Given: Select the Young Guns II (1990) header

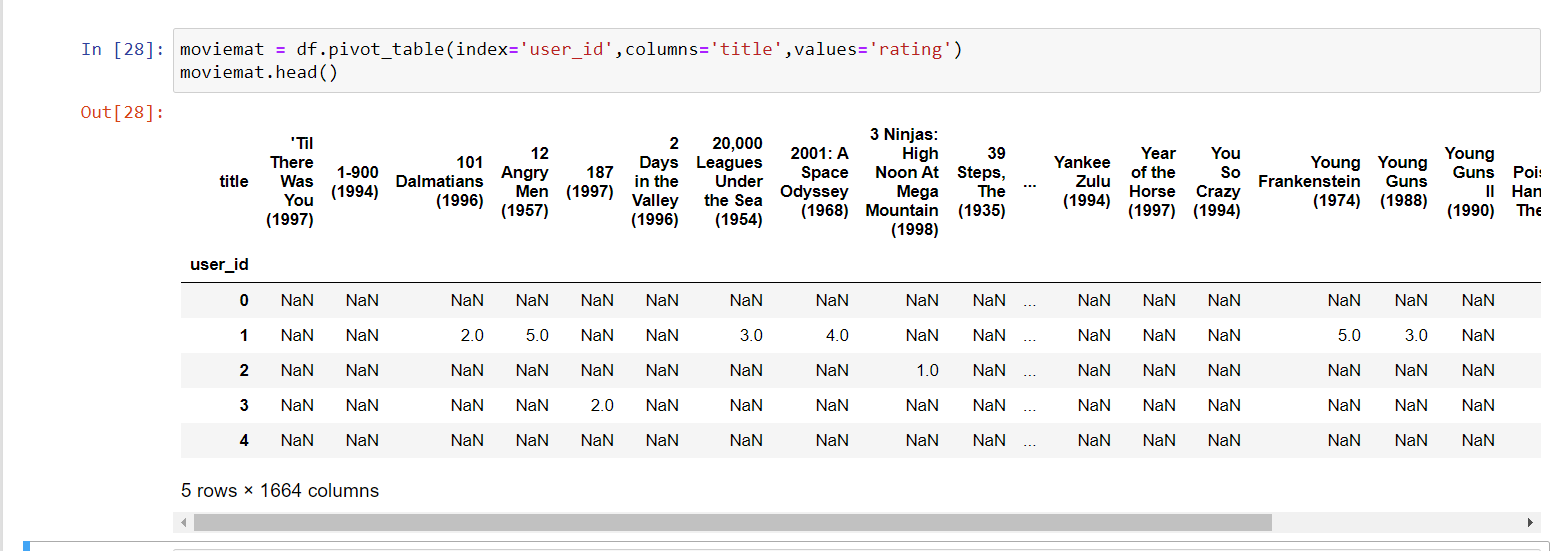Looking at the screenshot, I should pos(1470,182).
